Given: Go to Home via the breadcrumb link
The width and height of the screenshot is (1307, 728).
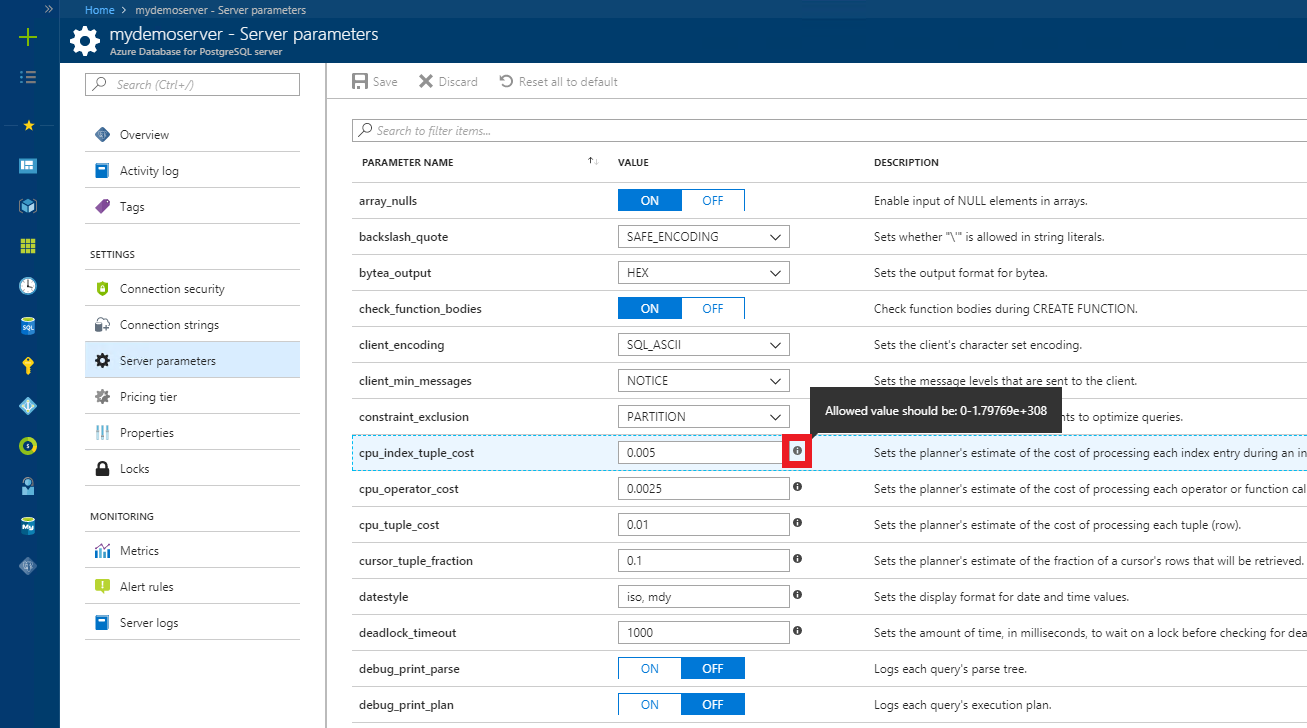Looking at the screenshot, I should click(99, 9).
